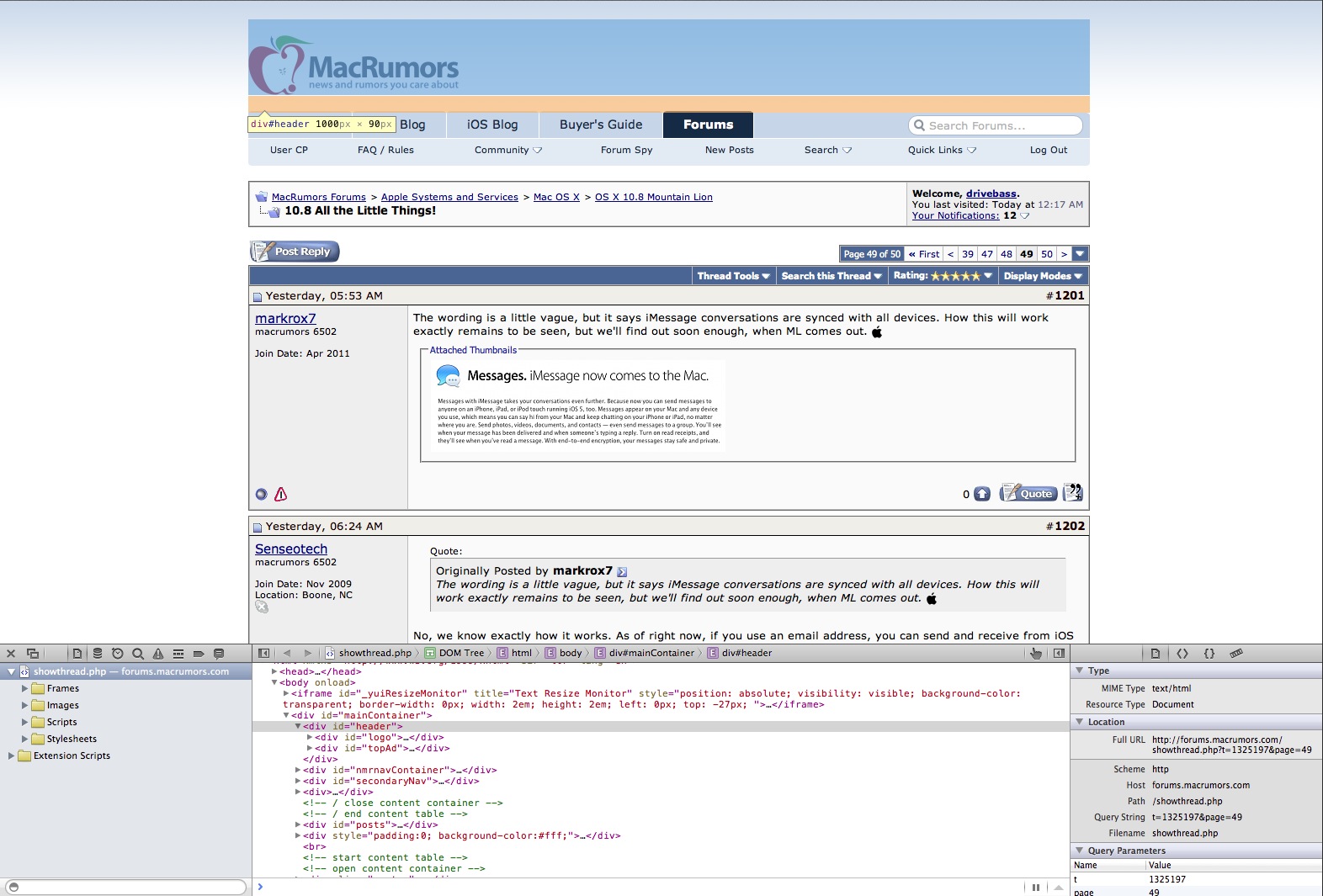Expand the div id="posts" node
Image resolution: width=1323 pixels, height=896 pixels.
[x=298, y=824]
